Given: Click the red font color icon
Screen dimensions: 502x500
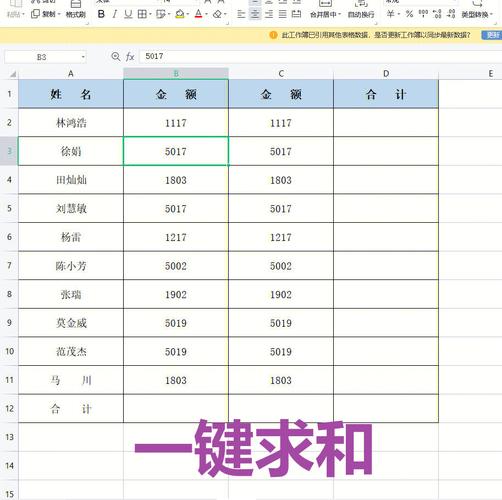Looking at the screenshot, I should [x=198, y=14].
